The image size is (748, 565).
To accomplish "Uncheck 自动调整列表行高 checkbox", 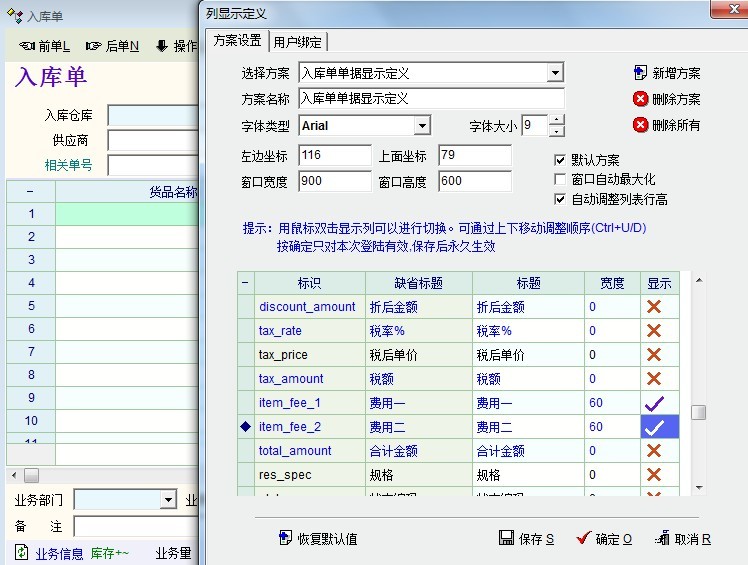I will coord(560,199).
